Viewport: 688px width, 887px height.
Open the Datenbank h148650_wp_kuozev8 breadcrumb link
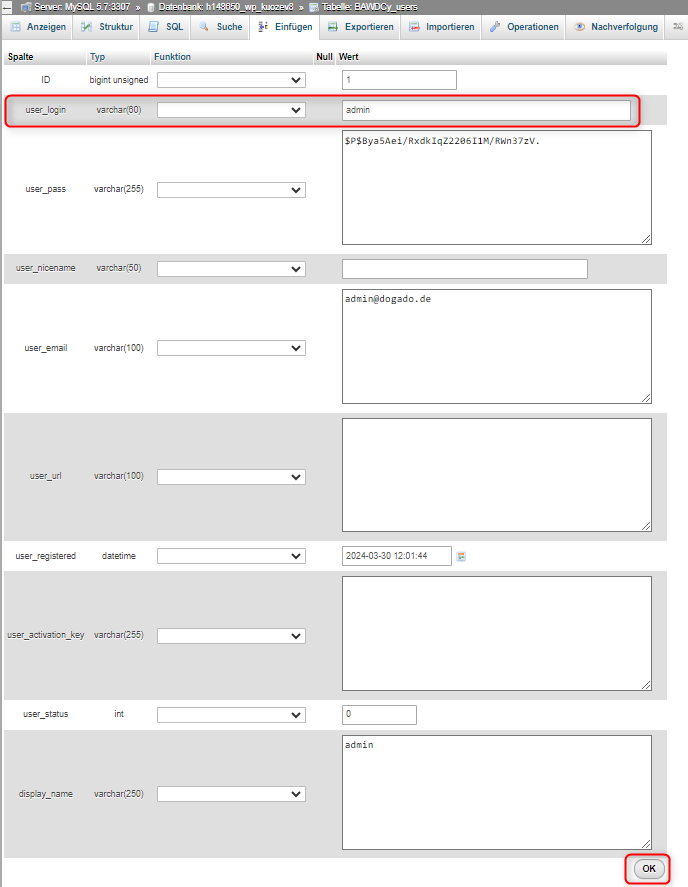(x=220, y=6)
